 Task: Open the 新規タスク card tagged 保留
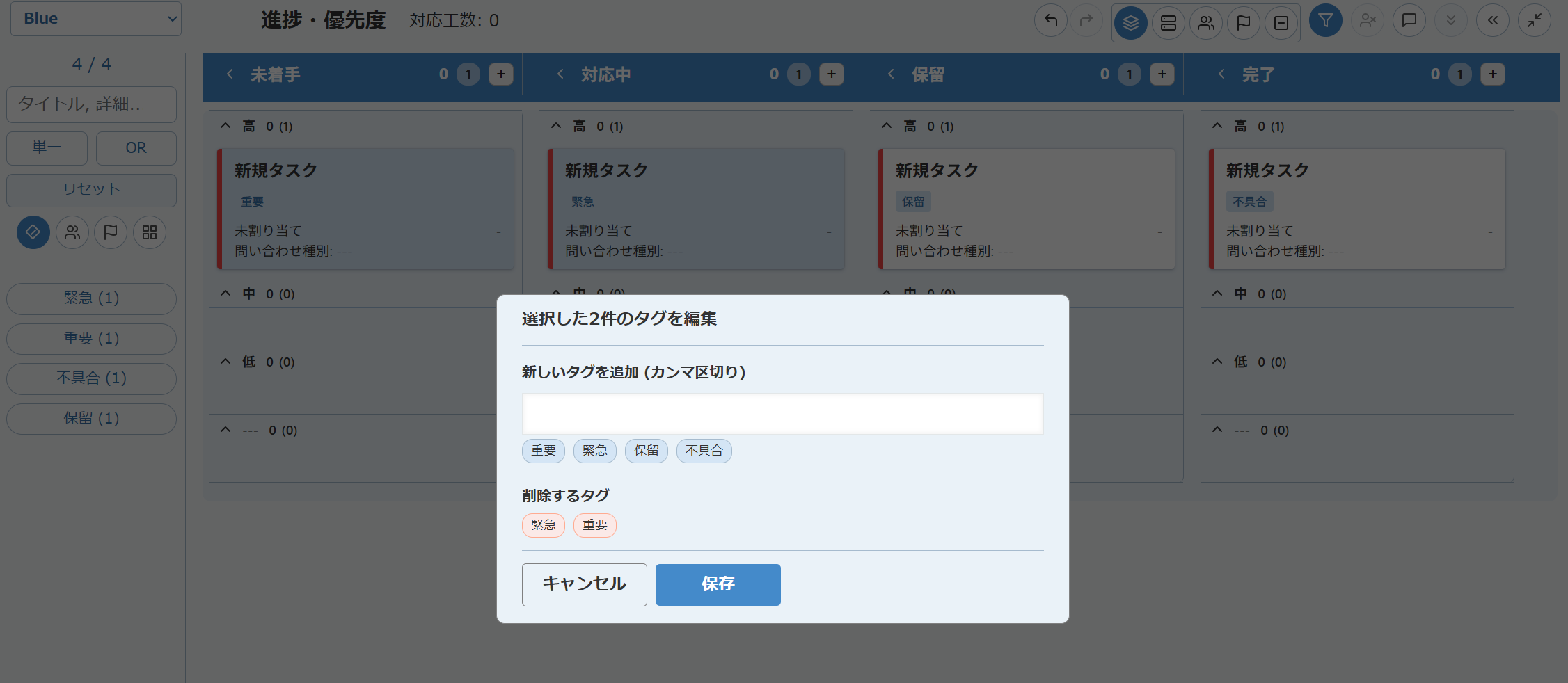[x=1027, y=209]
